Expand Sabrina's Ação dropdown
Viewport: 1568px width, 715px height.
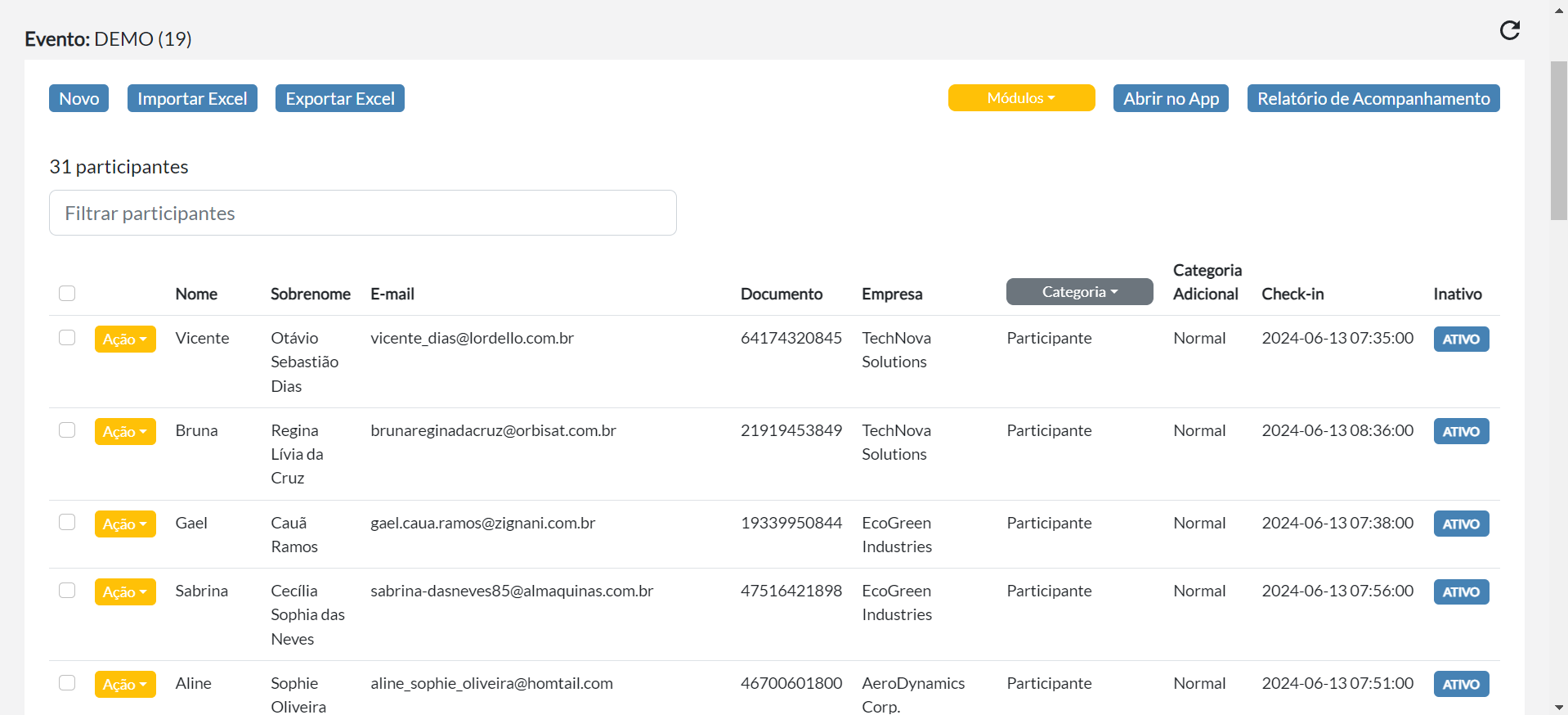pyautogui.click(x=125, y=591)
